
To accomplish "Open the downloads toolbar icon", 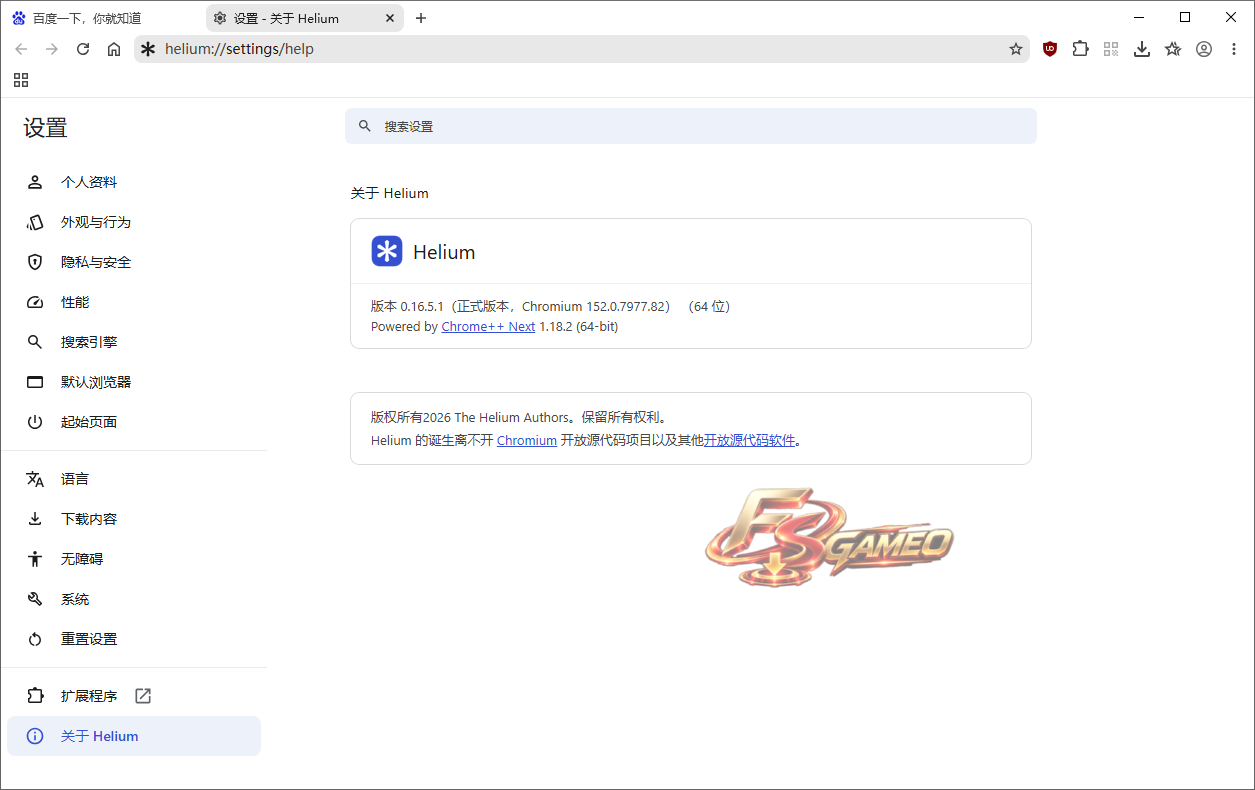I will [x=1142, y=49].
